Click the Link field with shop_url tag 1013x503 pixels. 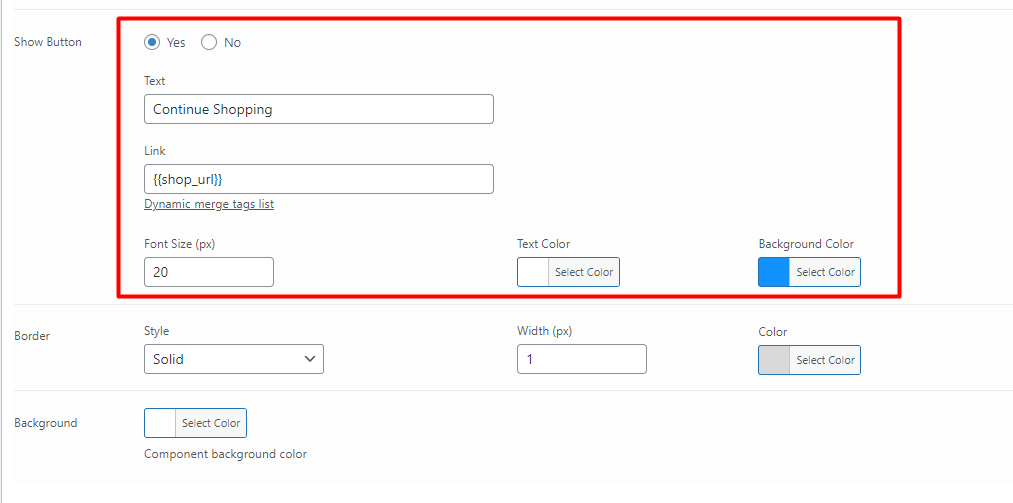pos(319,179)
